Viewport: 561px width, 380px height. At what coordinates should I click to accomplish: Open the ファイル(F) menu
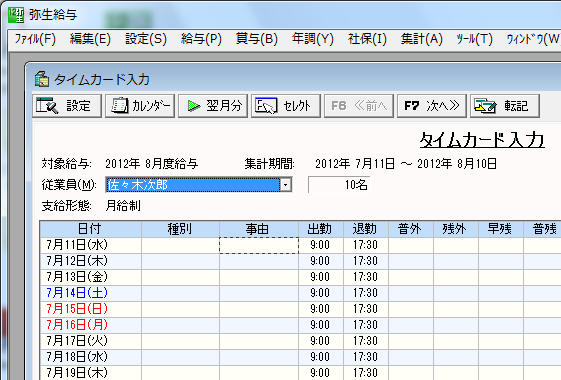pos(35,39)
